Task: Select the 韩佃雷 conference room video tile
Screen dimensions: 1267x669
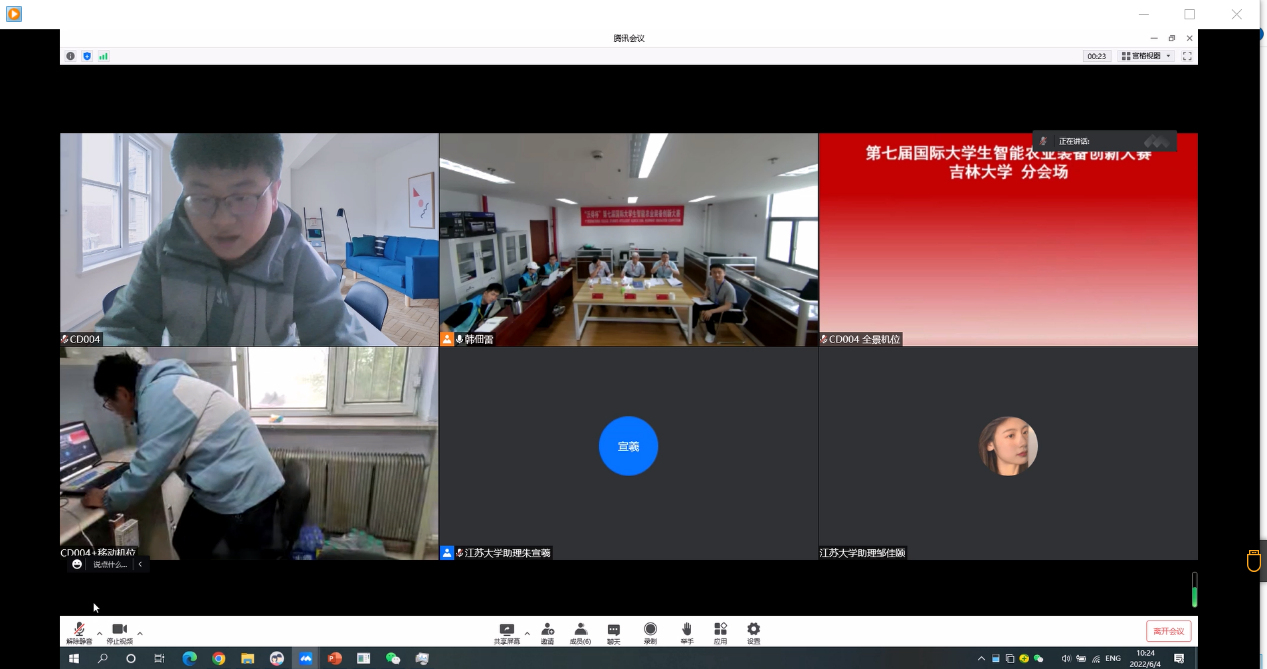Action: click(628, 240)
